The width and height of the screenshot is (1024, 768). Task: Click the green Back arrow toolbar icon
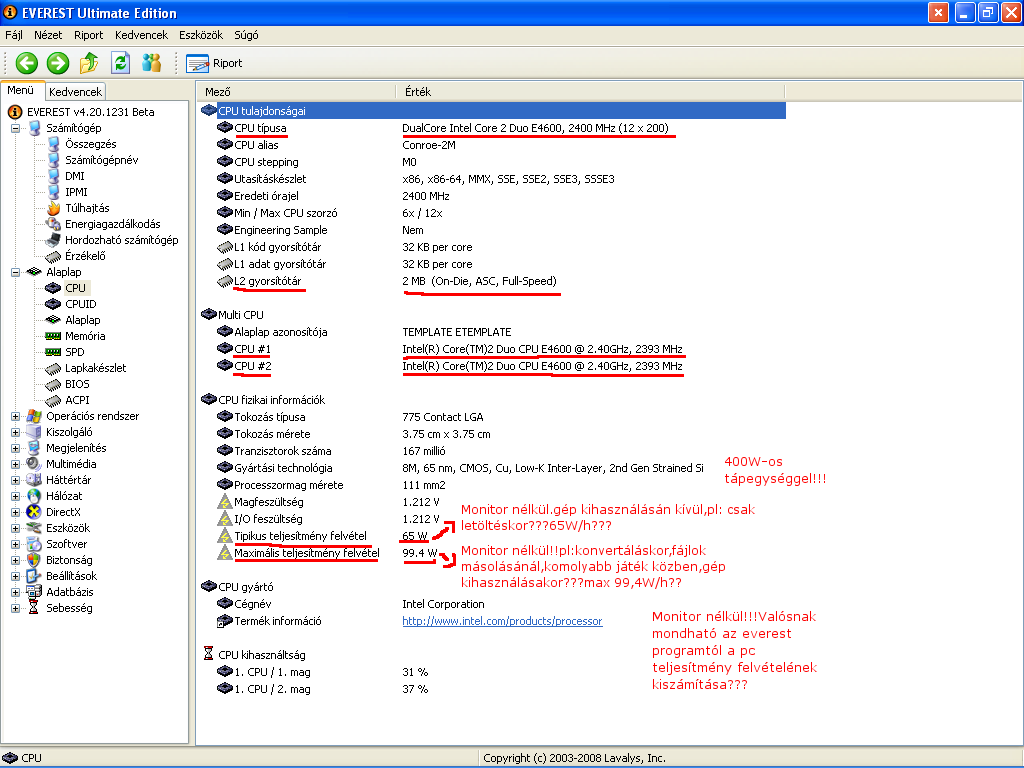coord(27,63)
